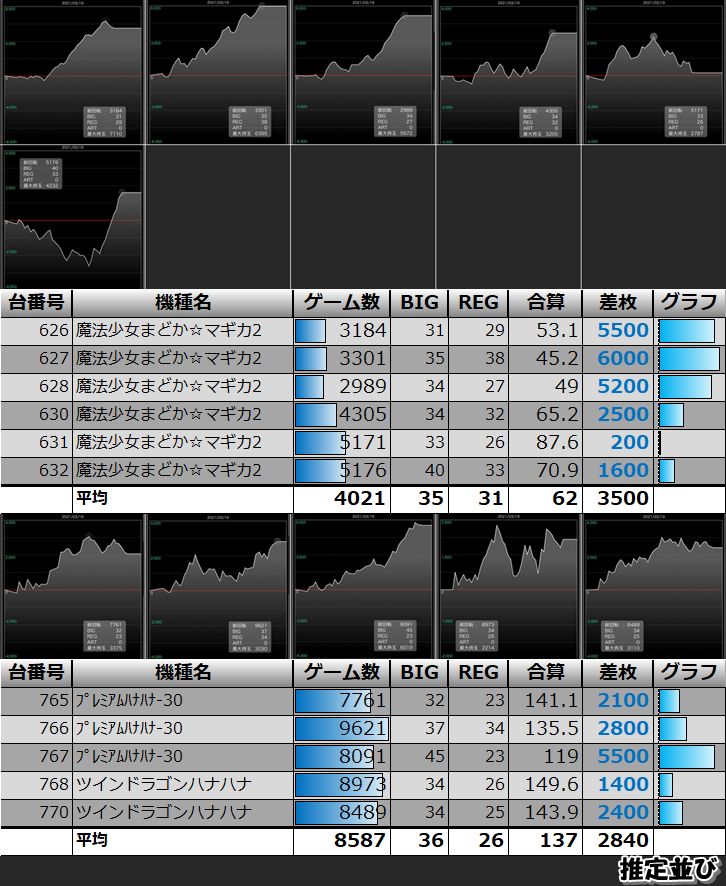
Task: Click the combined rate 141.1 in row 765
Action: 551,701
